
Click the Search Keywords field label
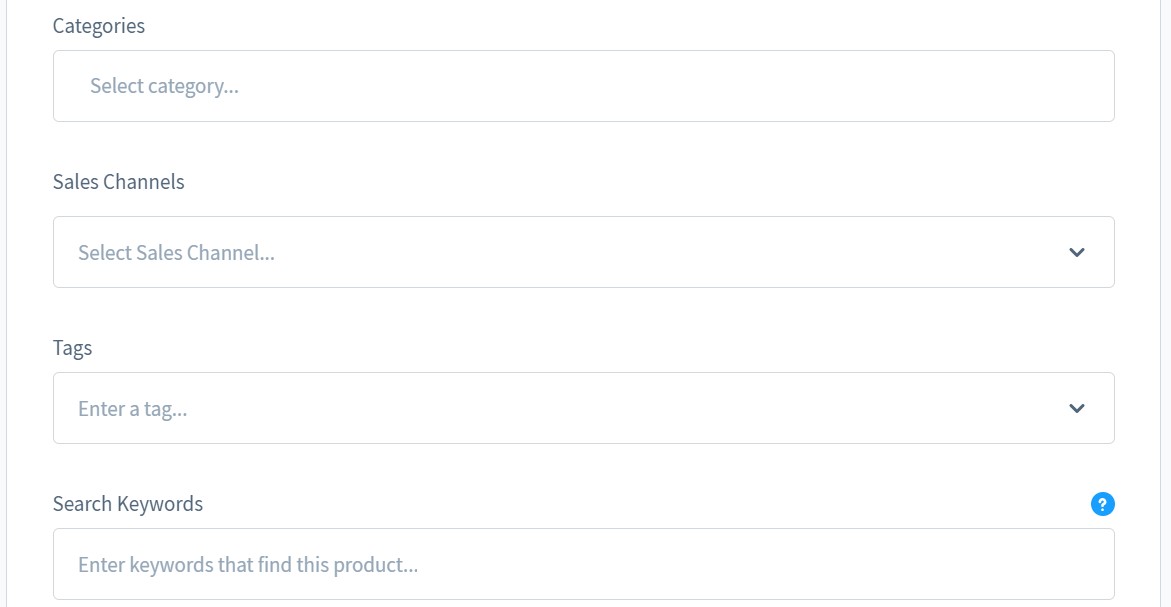[x=128, y=504]
